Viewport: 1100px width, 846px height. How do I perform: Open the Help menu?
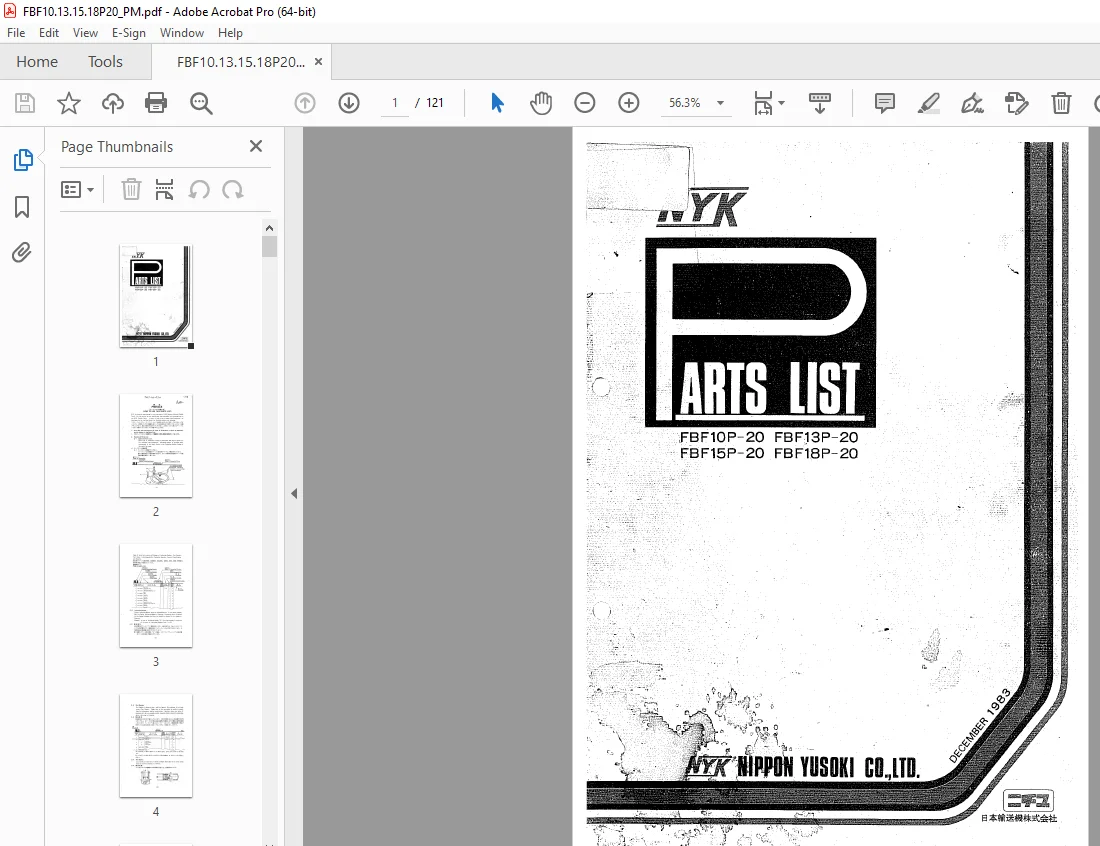(x=230, y=33)
